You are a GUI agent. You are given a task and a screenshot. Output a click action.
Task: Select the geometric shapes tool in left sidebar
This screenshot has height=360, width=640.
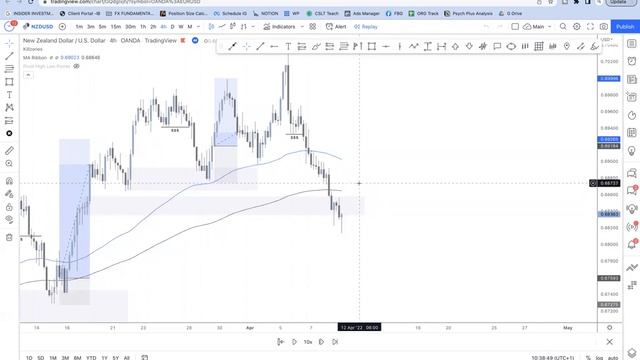click(9, 82)
